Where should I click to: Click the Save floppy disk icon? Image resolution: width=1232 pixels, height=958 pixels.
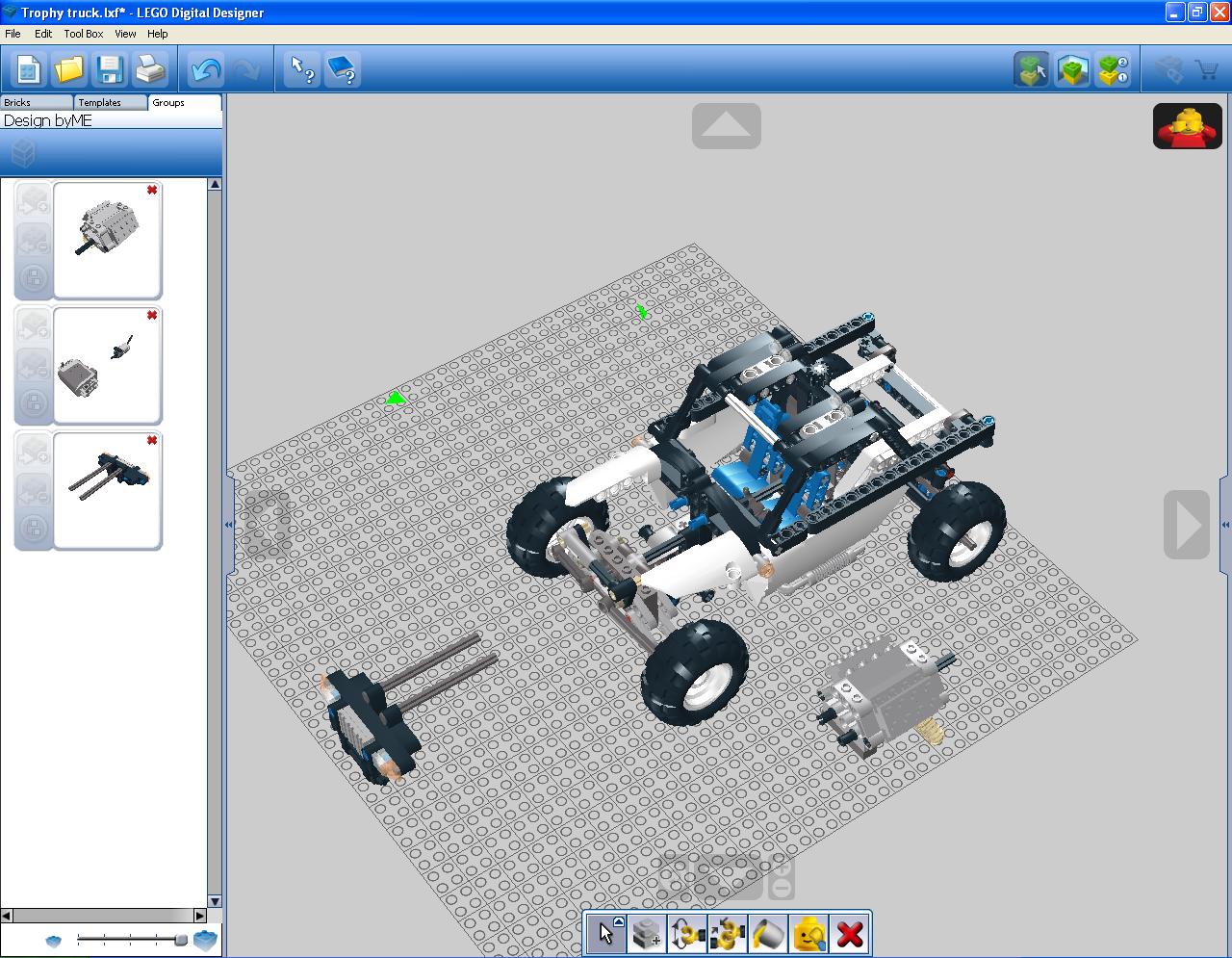pyautogui.click(x=110, y=70)
